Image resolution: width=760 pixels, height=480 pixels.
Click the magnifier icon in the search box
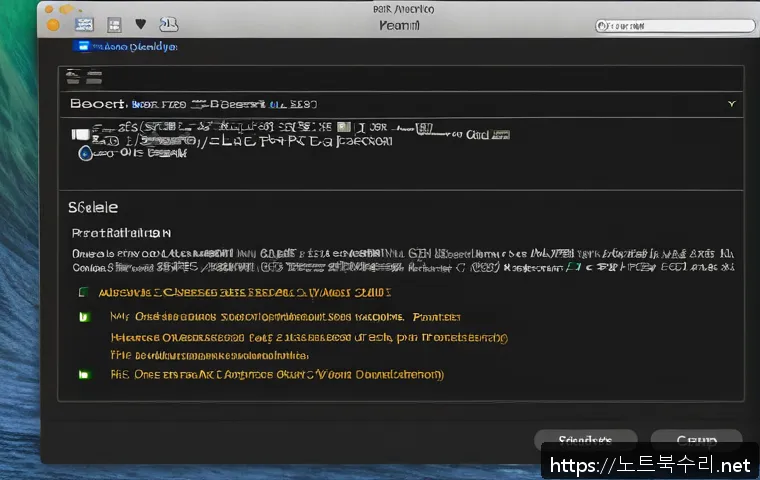(603, 24)
